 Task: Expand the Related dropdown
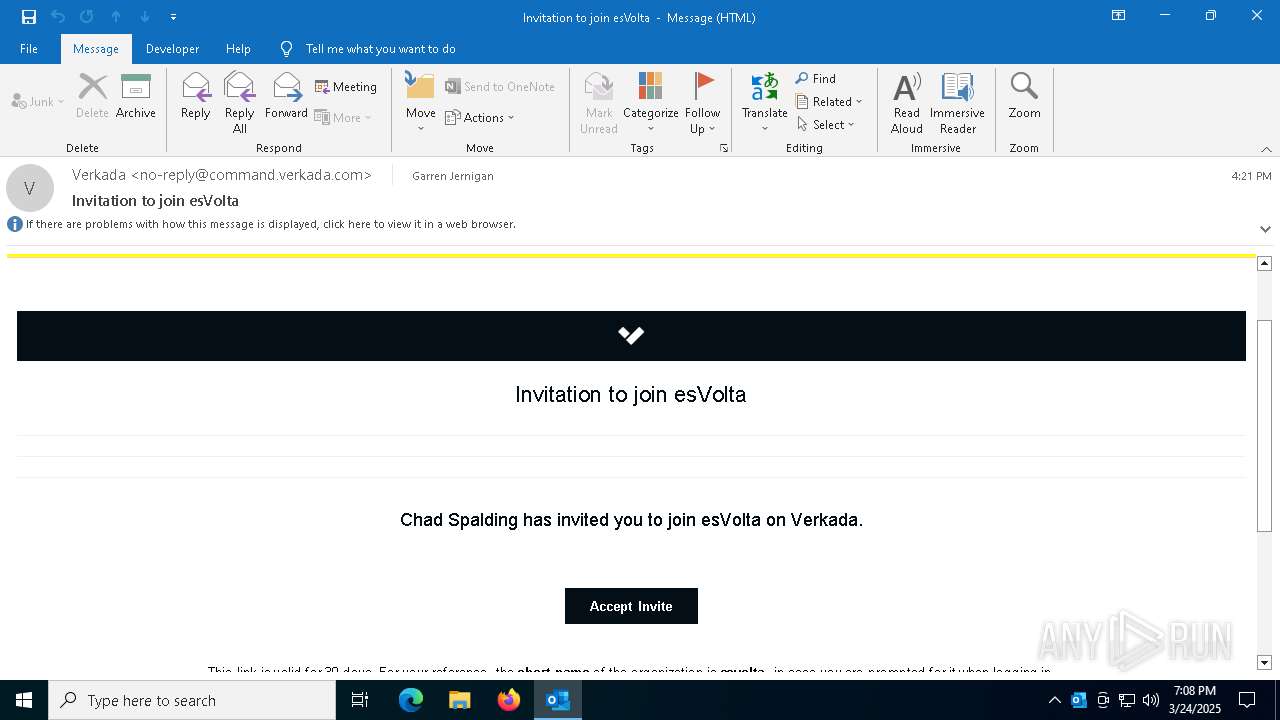coord(829,101)
